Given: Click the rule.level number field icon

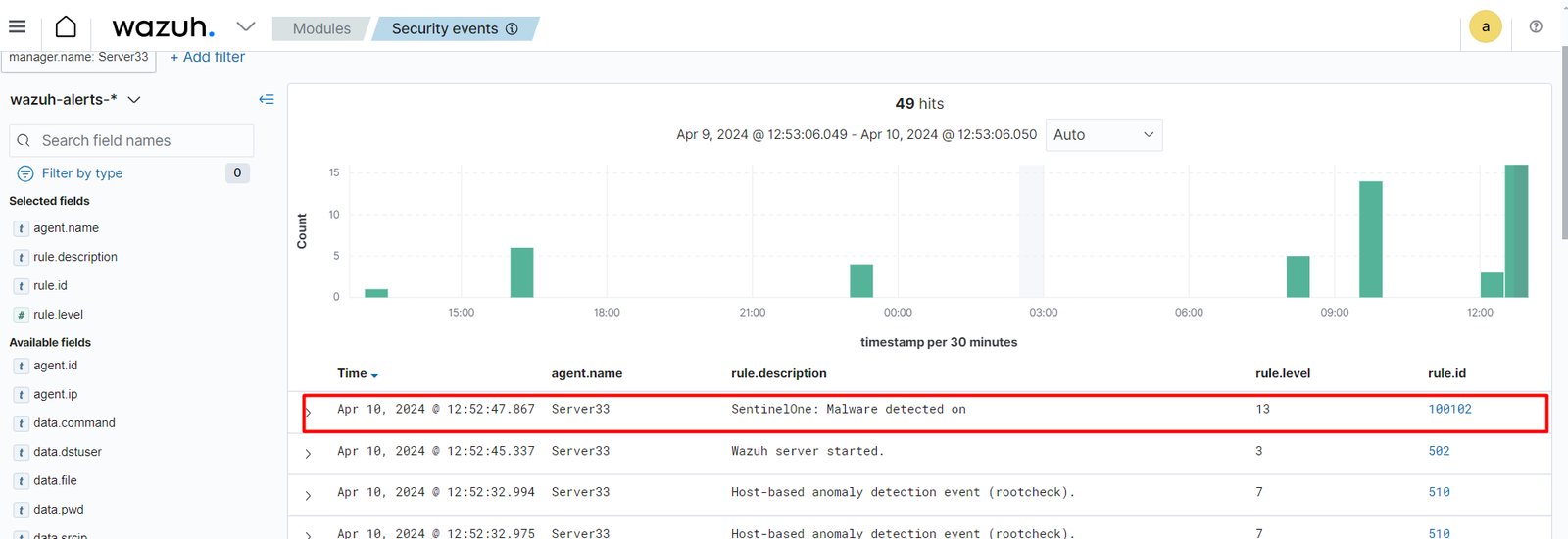Looking at the screenshot, I should coord(21,315).
